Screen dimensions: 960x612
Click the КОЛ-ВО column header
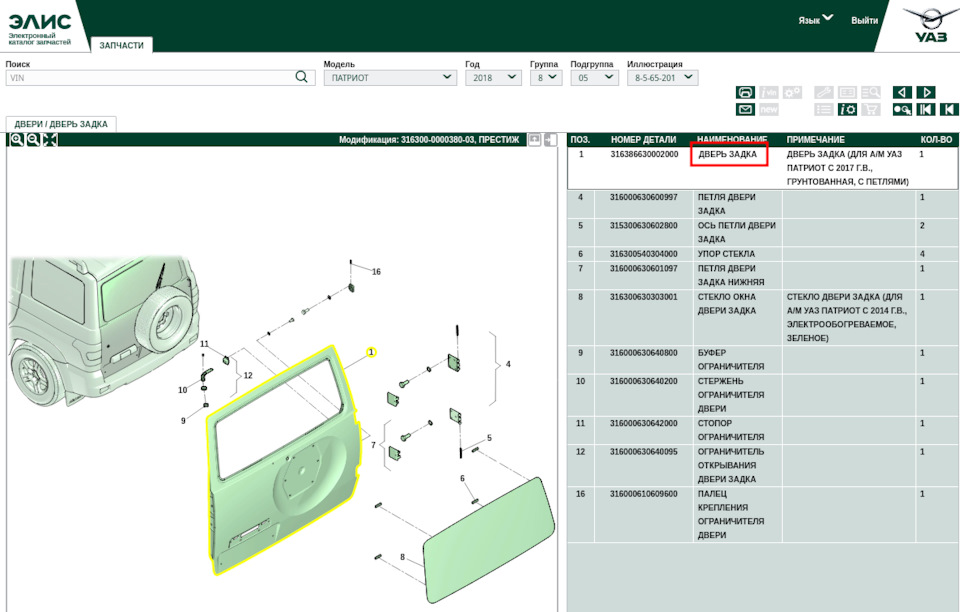(936, 140)
